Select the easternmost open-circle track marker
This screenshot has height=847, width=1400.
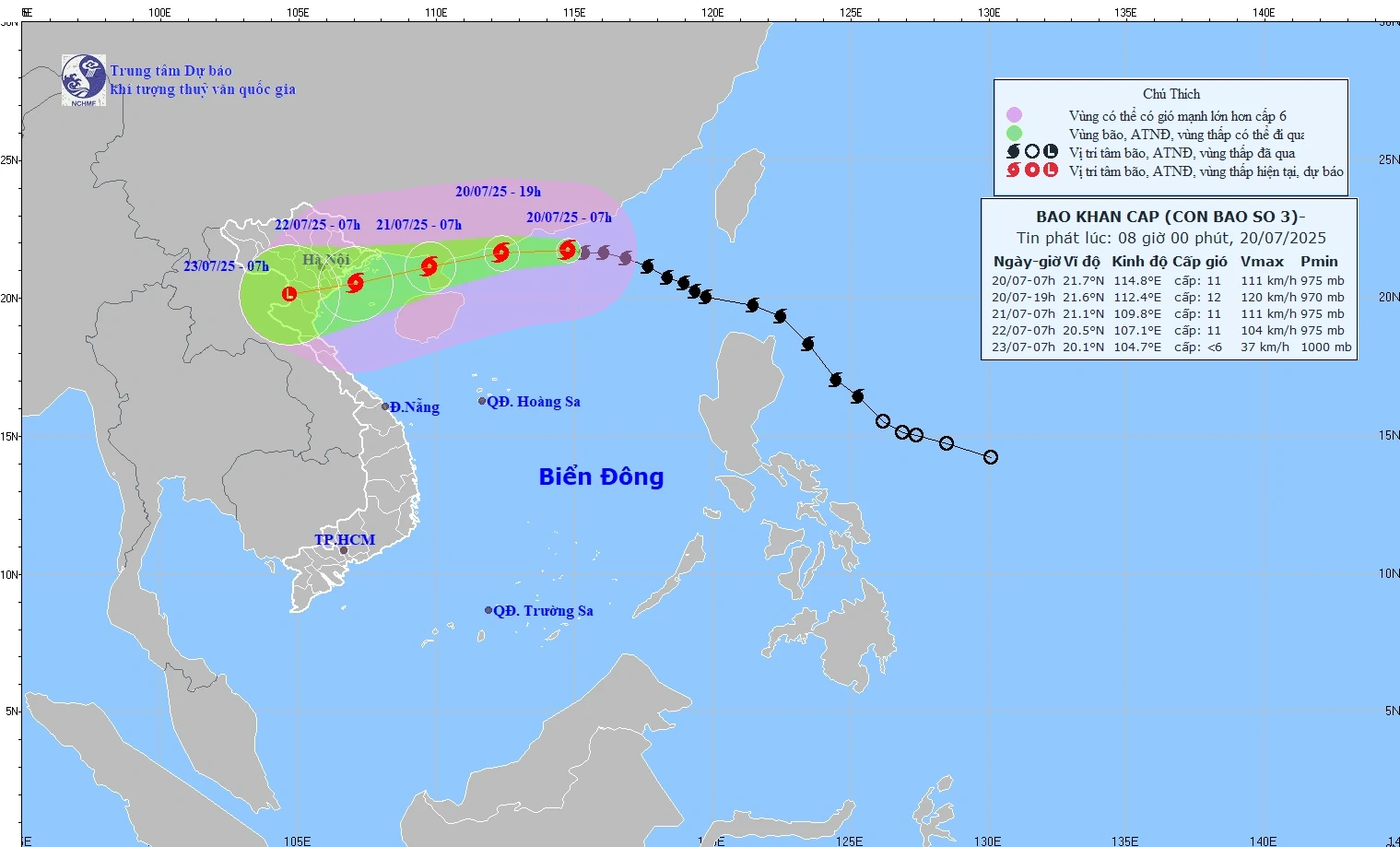[x=991, y=457]
